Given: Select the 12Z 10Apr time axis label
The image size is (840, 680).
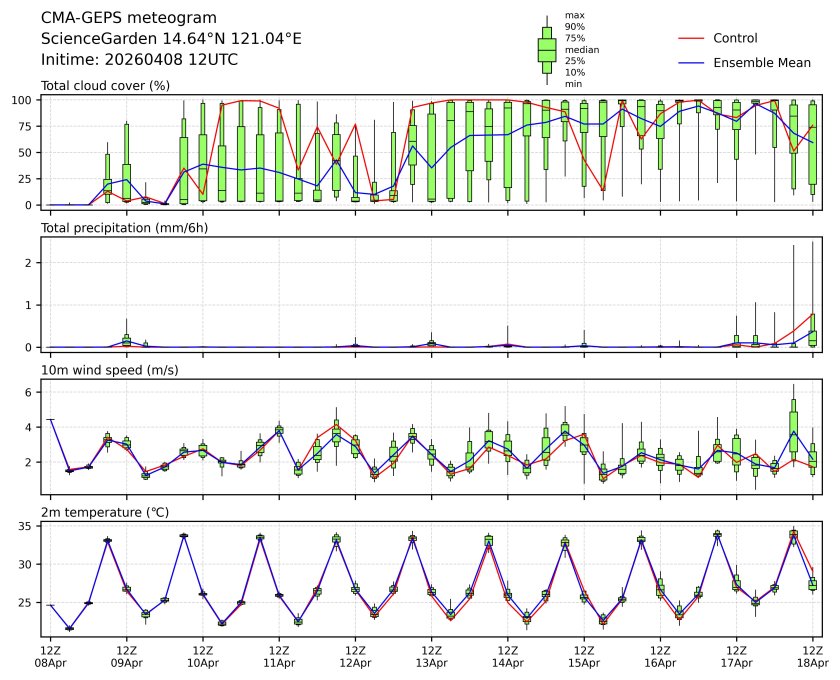Looking at the screenshot, I should click(203, 655).
